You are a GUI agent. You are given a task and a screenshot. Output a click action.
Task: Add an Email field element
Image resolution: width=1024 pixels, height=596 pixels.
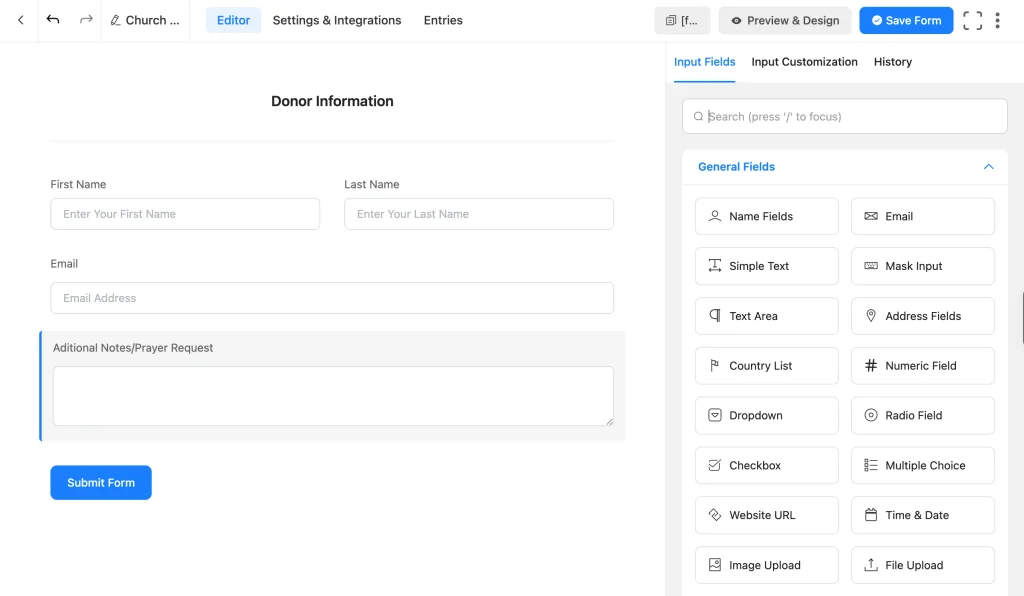(923, 216)
